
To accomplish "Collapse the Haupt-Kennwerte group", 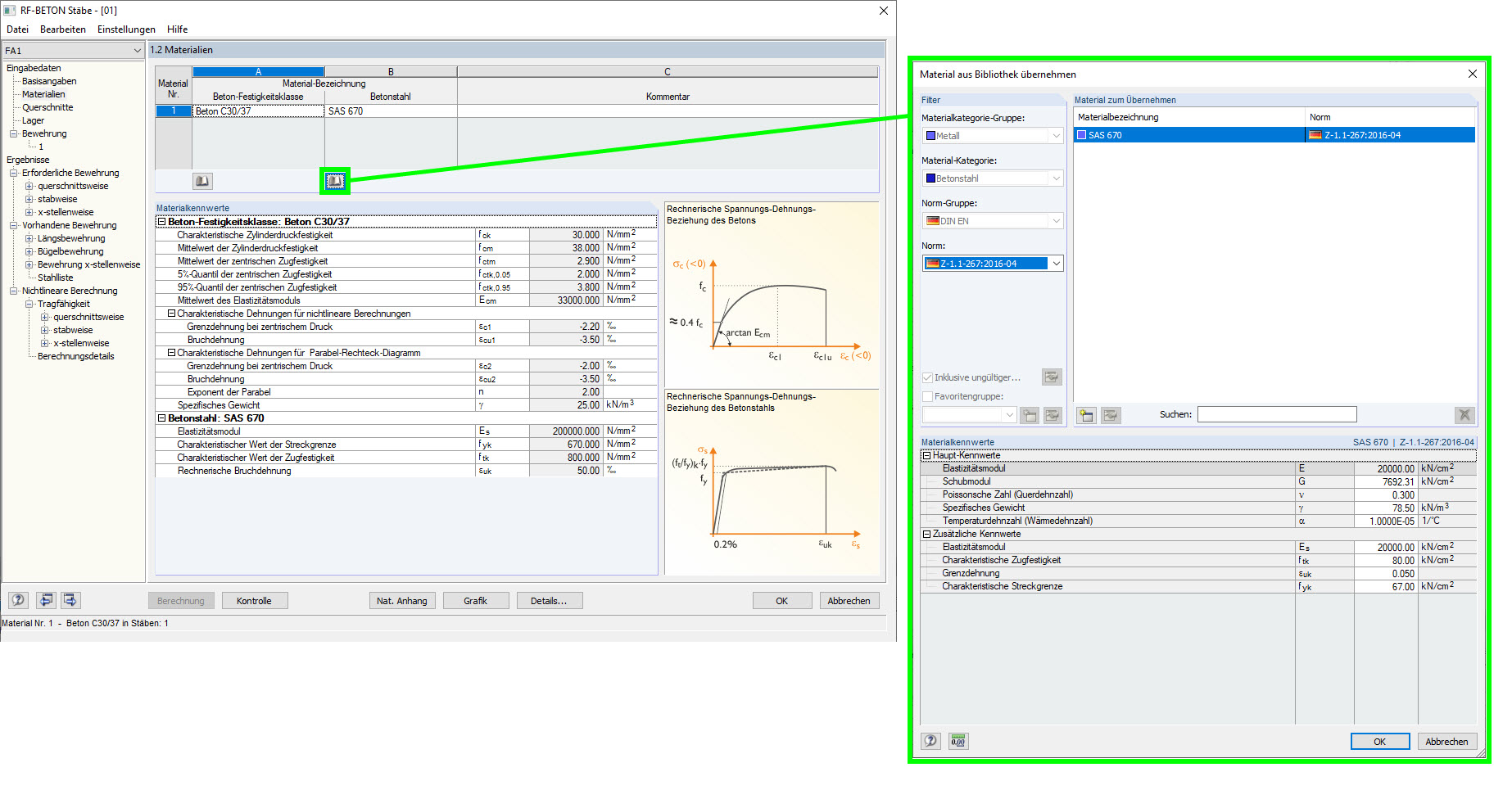I will pos(927,455).
